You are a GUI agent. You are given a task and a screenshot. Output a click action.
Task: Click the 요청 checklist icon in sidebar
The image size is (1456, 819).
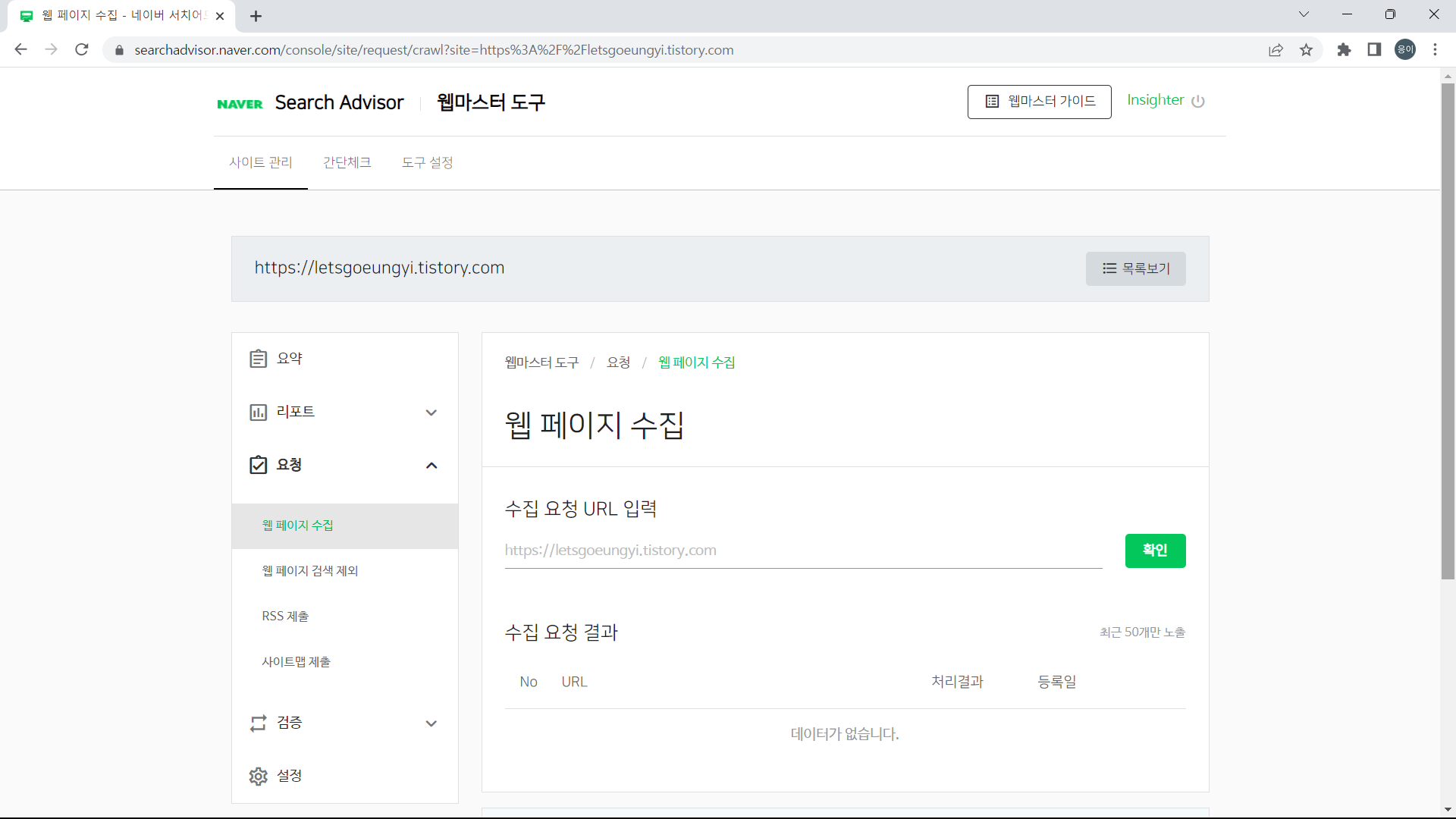(x=259, y=465)
